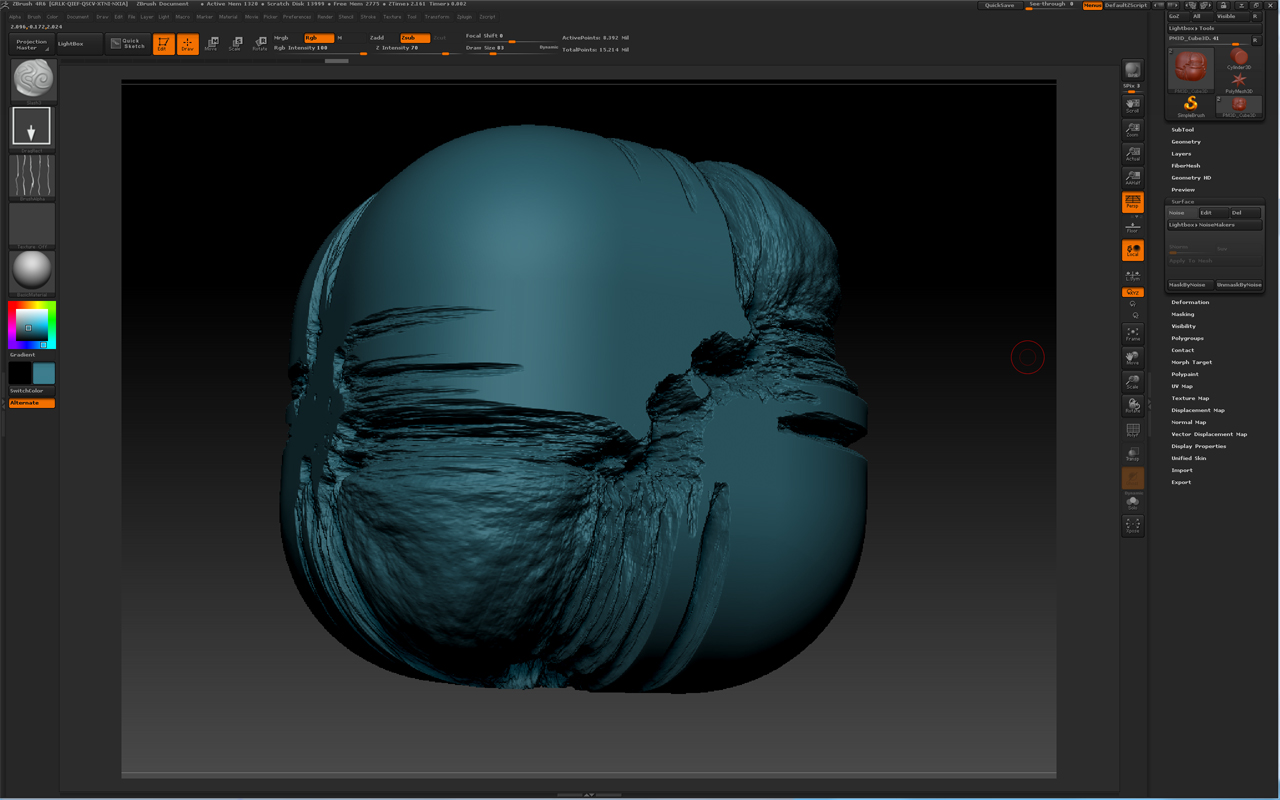Image resolution: width=1280 pixels, height=800 pixels.
Task: Click the Xpose icon
Action: coord(1132,524)
